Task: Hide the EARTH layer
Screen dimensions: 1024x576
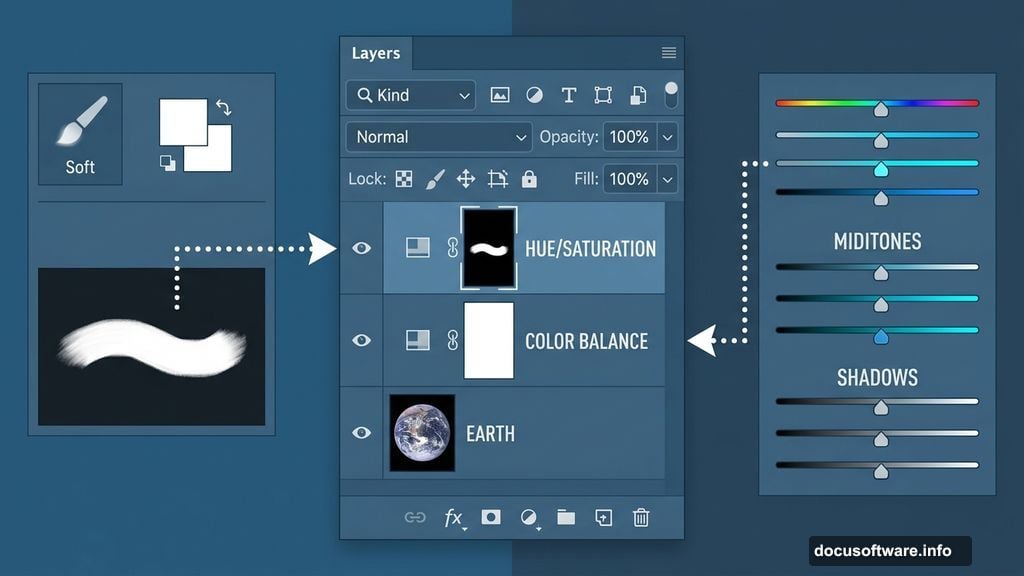Action: pyautogui.click(x=362, y=433)
